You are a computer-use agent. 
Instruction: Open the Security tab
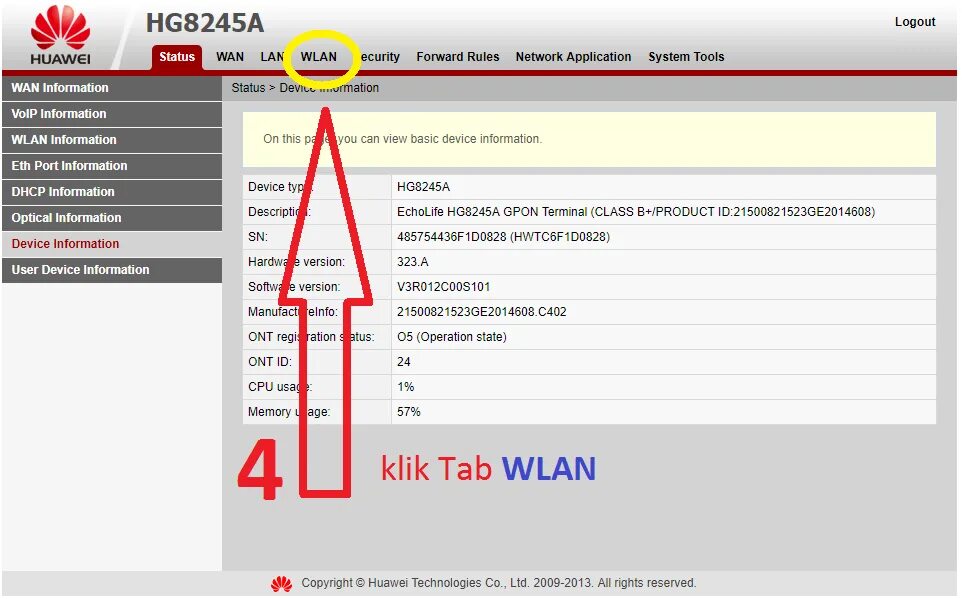(x=379, y=57)
